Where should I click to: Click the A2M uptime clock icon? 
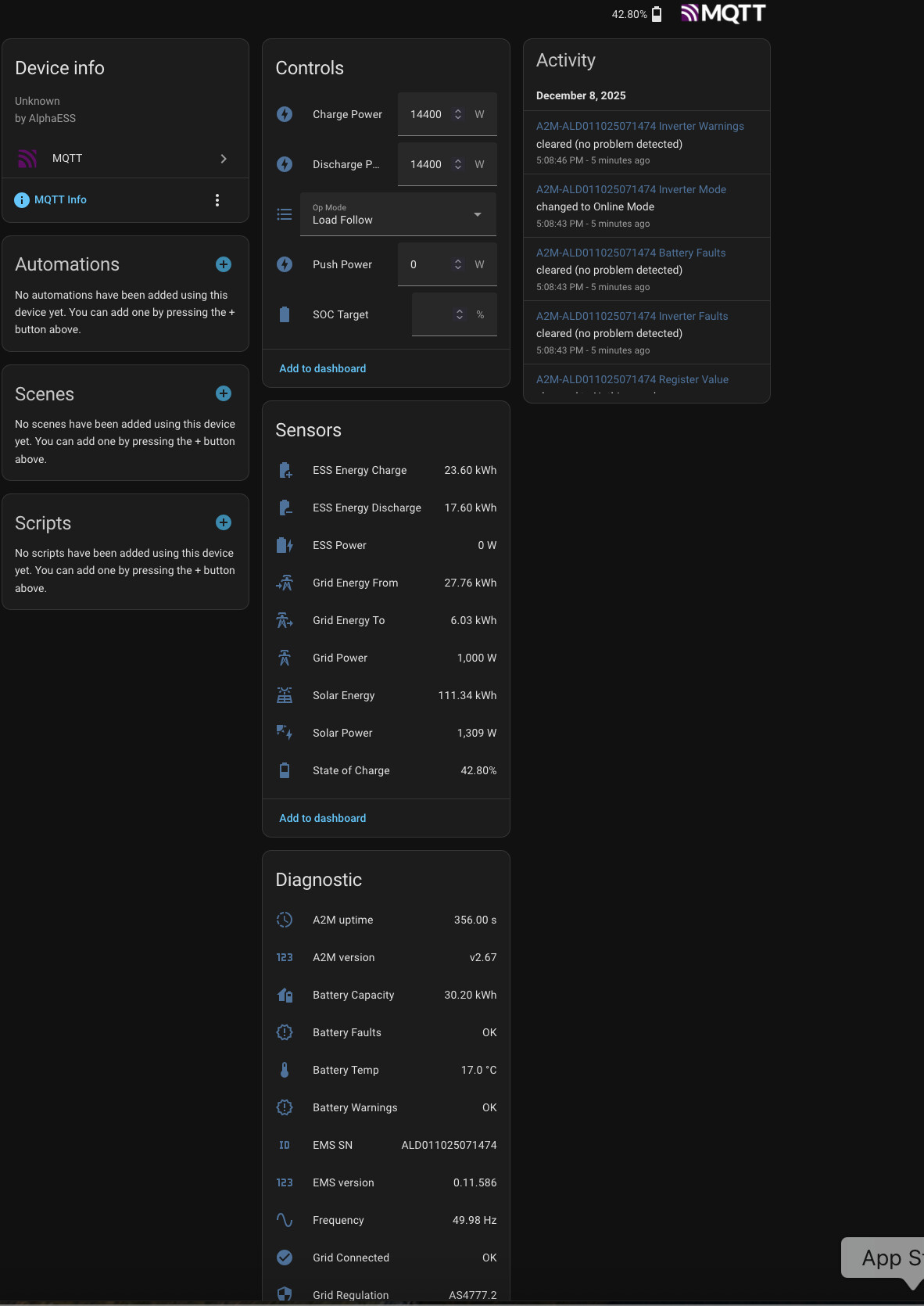[x=285, y=920]
